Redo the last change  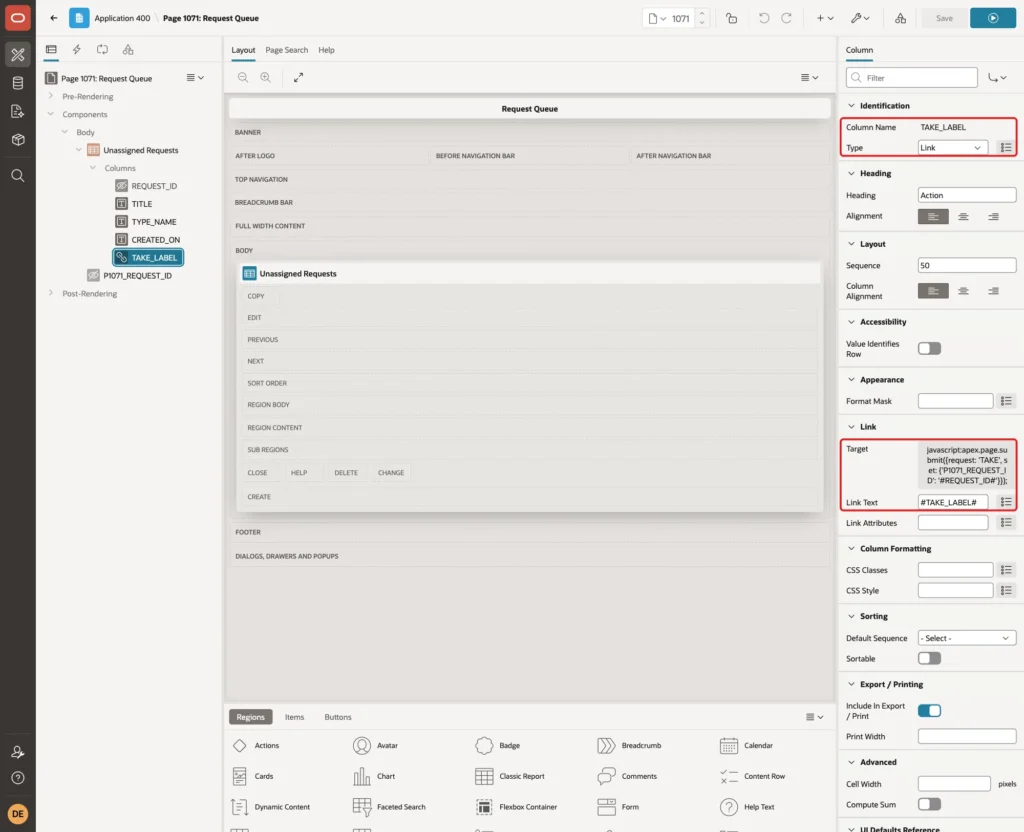[786, 18]
